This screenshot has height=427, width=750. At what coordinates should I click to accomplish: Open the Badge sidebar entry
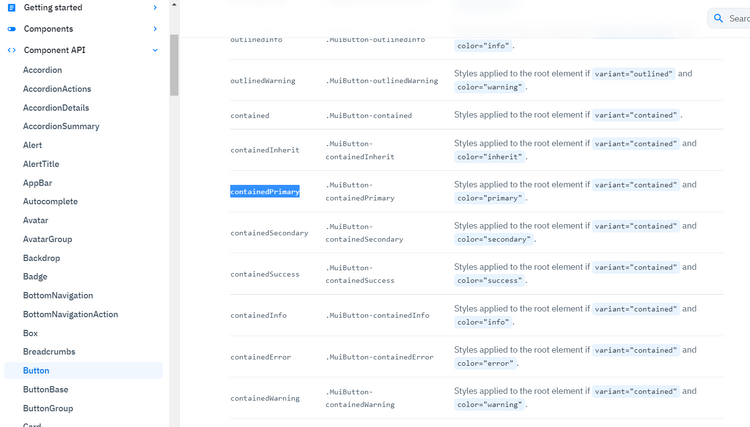(x=35, y=276)
